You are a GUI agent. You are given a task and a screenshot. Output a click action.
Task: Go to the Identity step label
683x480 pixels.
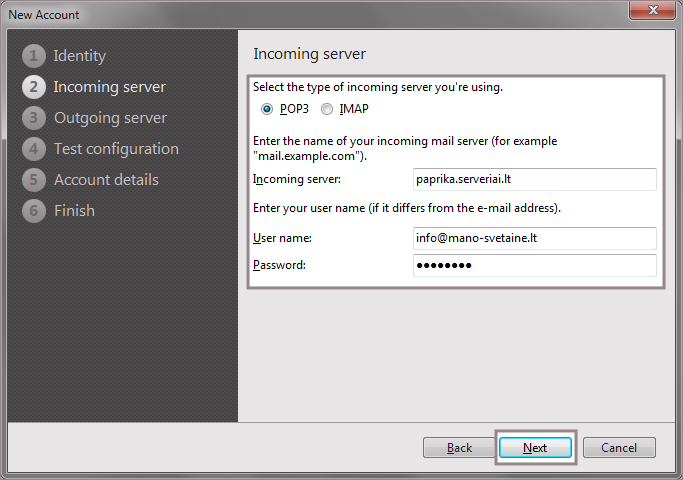coord(79,56)
